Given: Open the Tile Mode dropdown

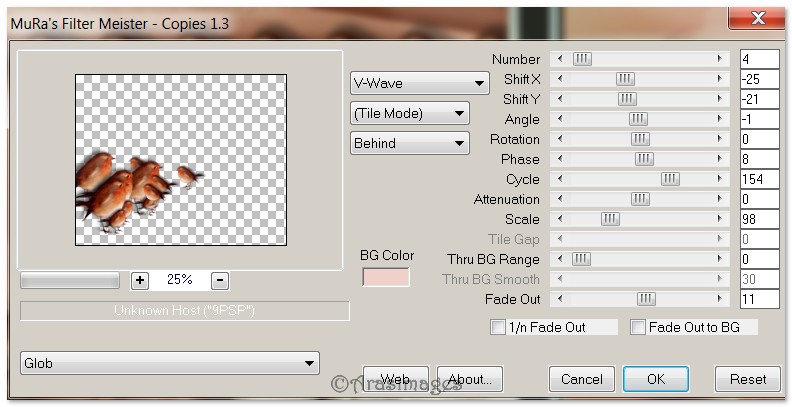Looking at the screenshot, I should [409, 114].
